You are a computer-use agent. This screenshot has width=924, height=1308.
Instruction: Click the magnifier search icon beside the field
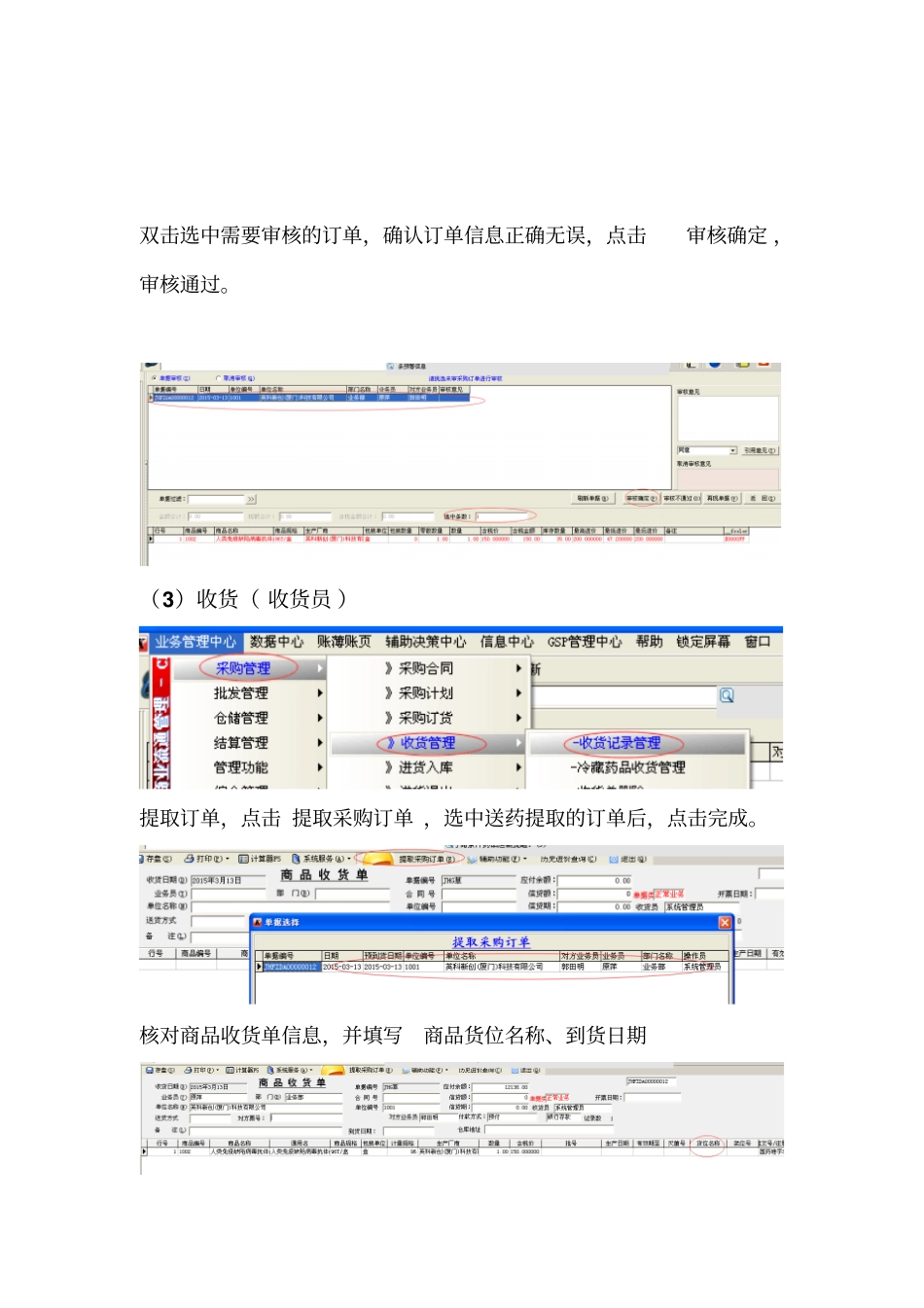tap(727, 695)
